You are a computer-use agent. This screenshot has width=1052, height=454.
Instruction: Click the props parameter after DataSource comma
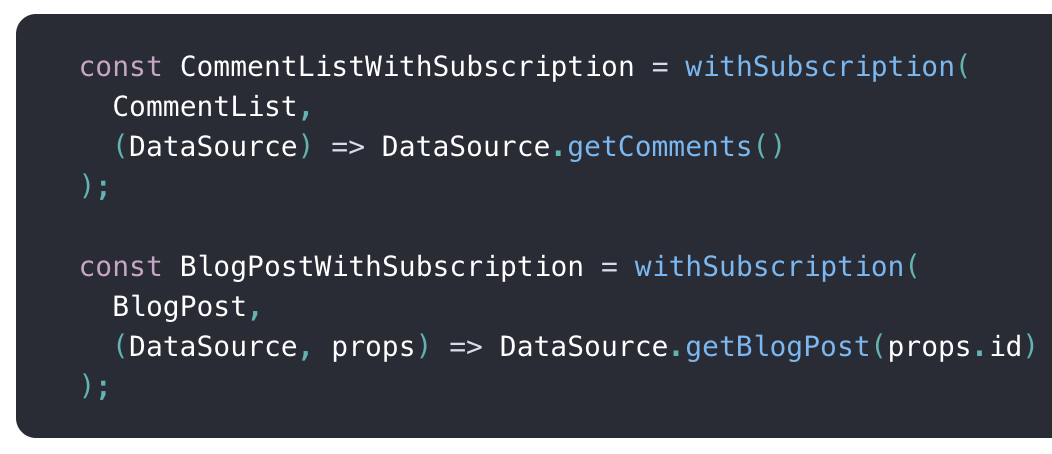click(372, 347)
